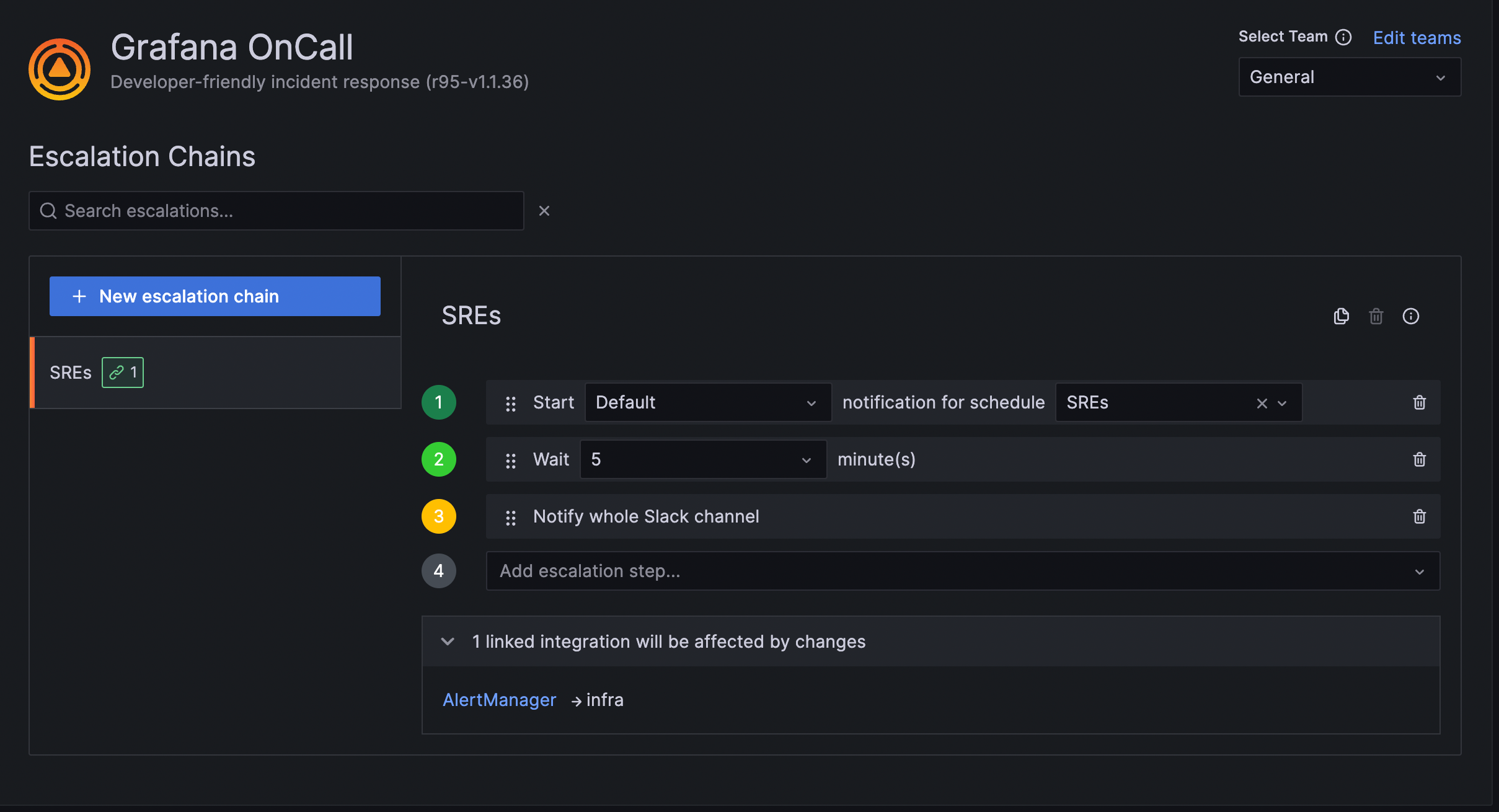Collapse the linked integration section
This screenshot has height=812, width=1499.
(x=447, y=642)
